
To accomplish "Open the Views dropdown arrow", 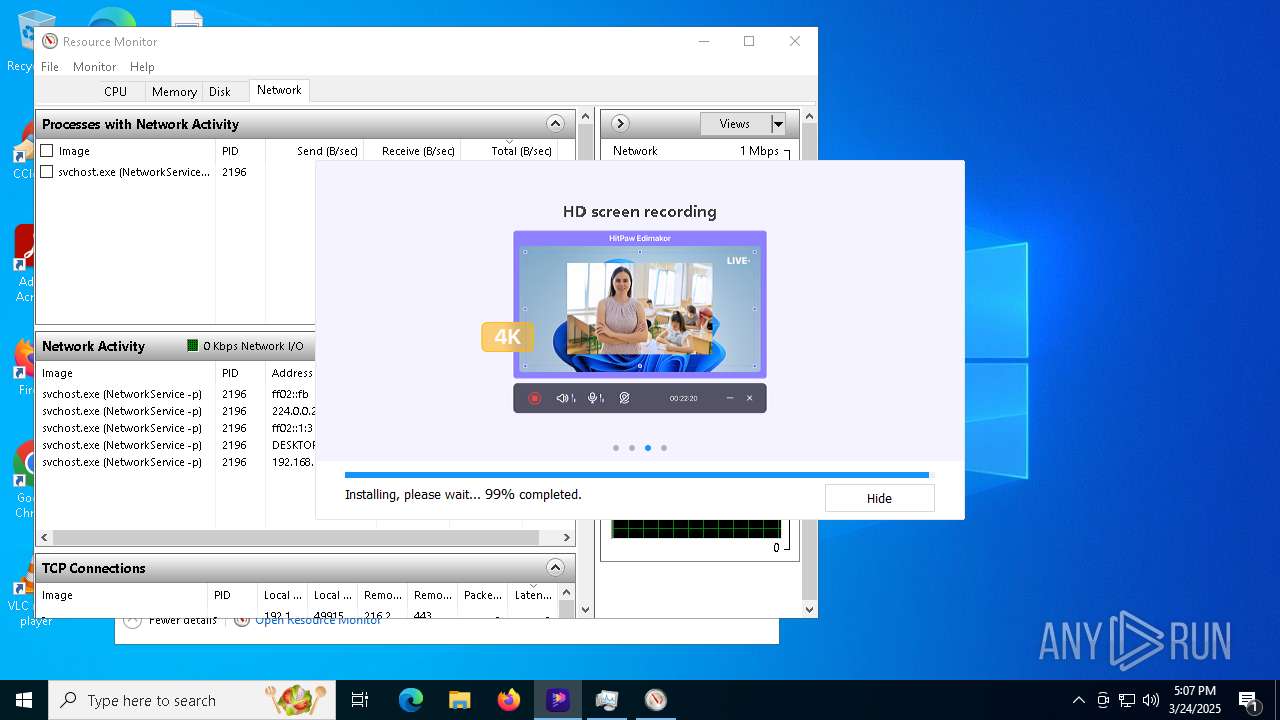I will click(778, 124).
